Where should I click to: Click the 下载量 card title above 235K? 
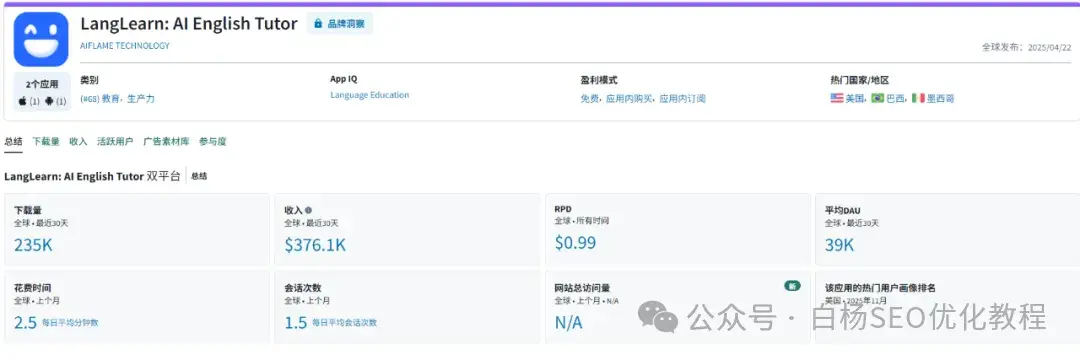pyautogui.click(x=28, y=210)
